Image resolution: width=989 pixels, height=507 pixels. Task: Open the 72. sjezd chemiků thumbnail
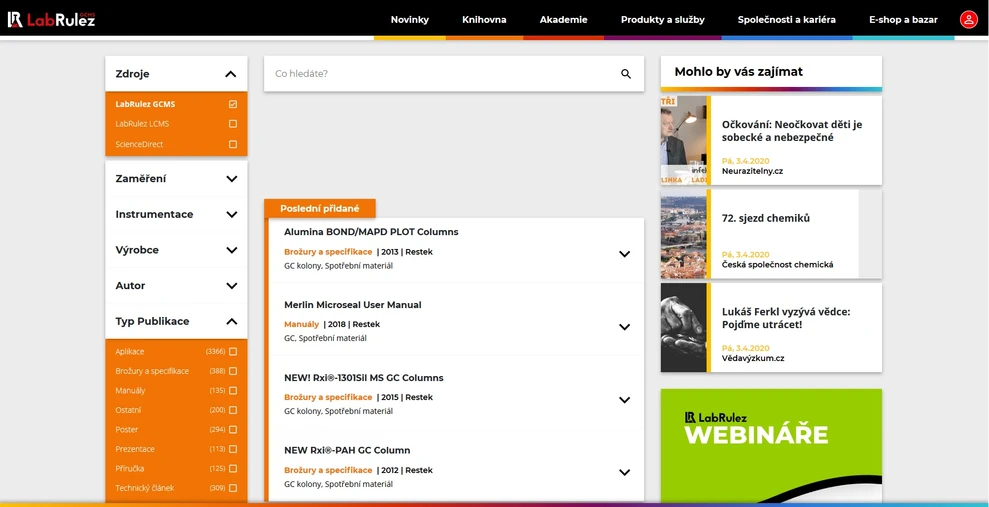[684, 234]
